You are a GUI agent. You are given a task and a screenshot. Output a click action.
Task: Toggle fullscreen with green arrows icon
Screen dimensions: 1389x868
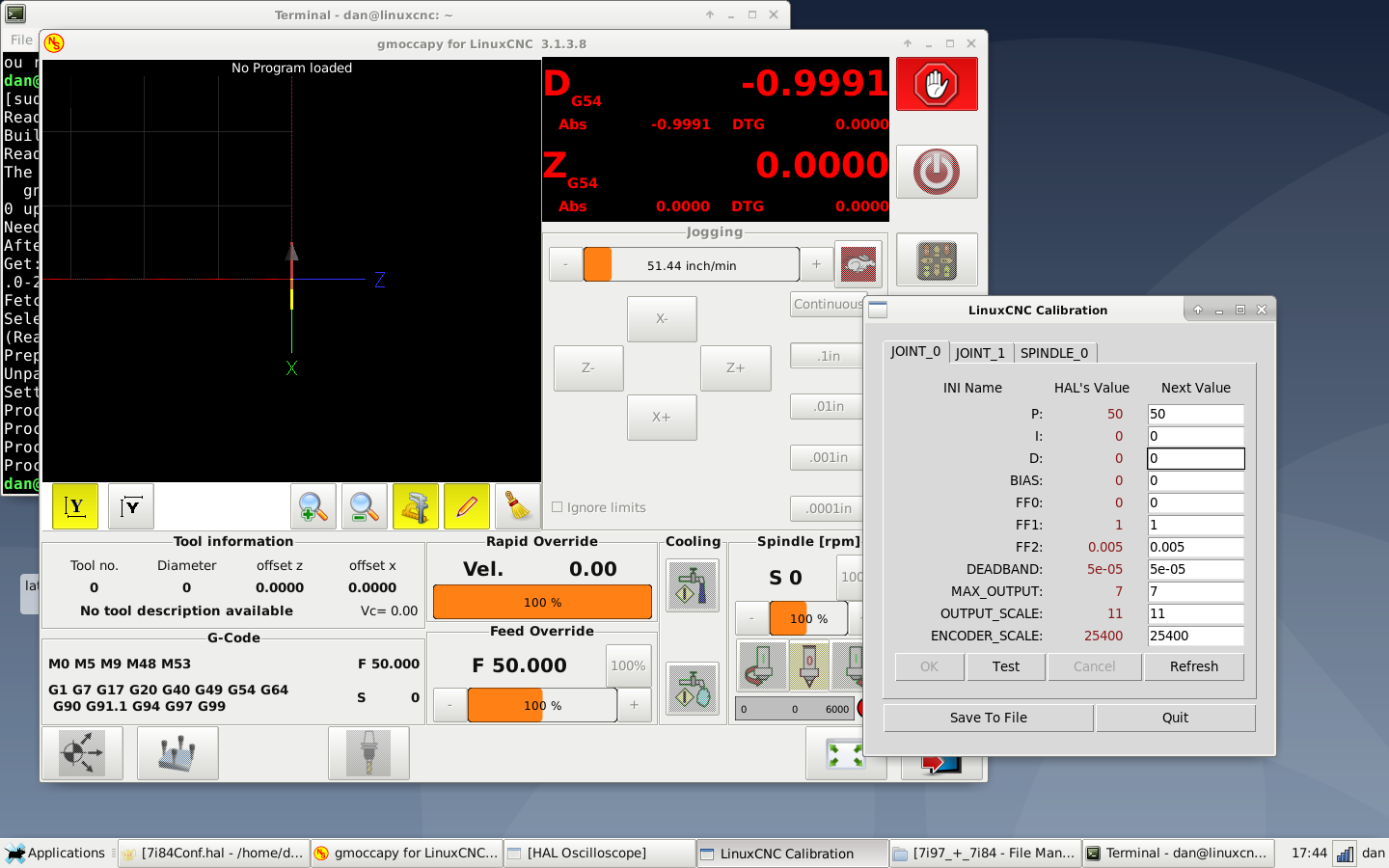[x=845, y=755]
